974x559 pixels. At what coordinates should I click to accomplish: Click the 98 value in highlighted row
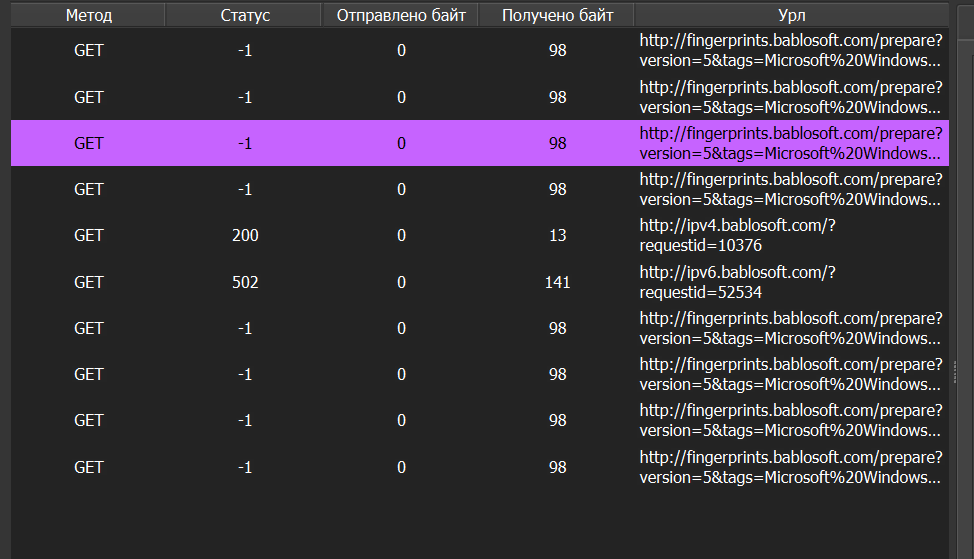pyautogui.click(x=557, y=143)
